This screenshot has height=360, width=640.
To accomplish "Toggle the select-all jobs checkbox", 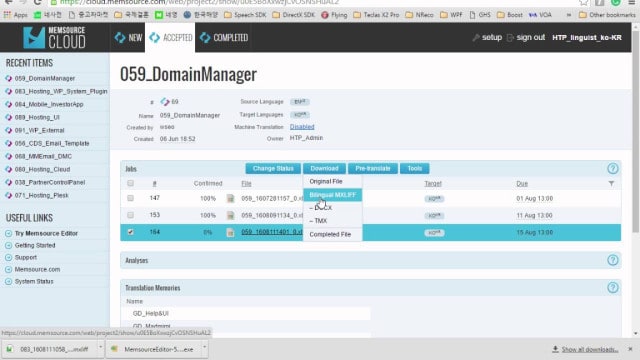I will pos(131,183).
